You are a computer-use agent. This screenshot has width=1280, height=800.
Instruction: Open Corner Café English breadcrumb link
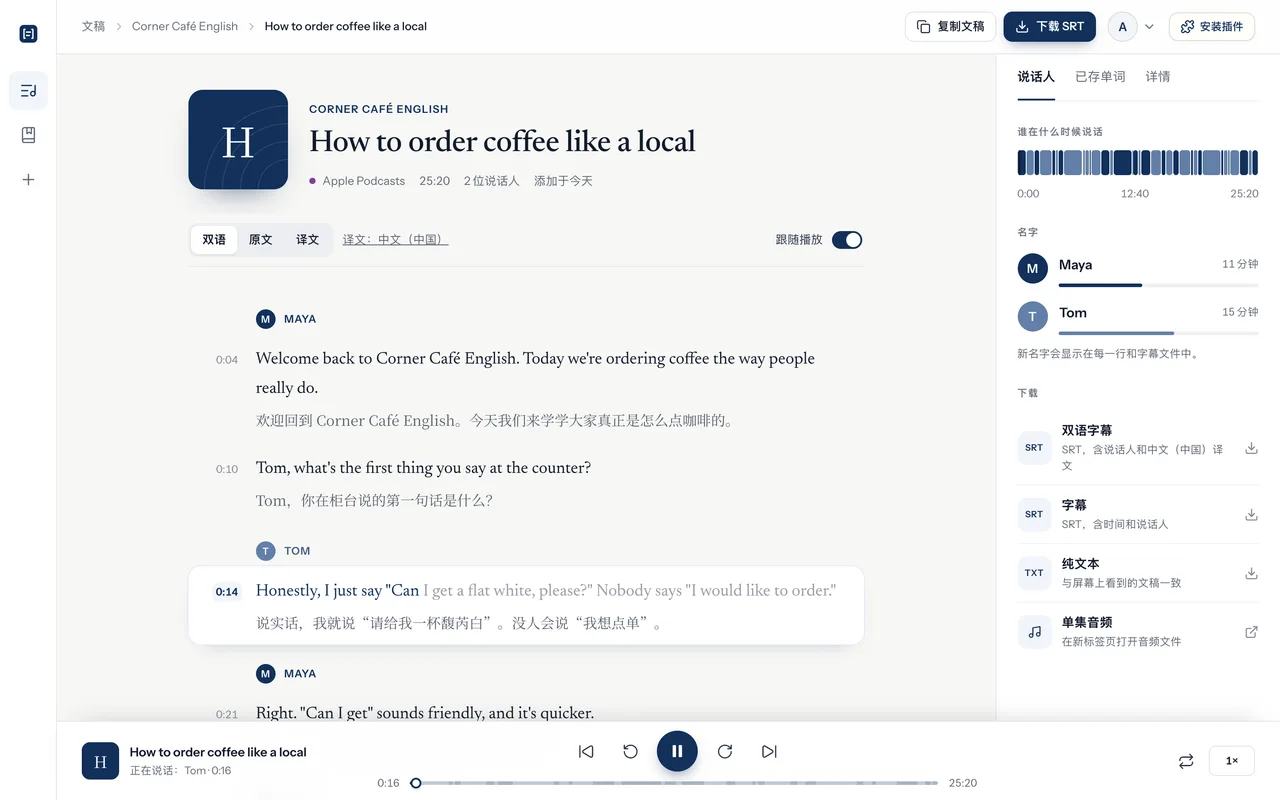(x=185, y=27)
